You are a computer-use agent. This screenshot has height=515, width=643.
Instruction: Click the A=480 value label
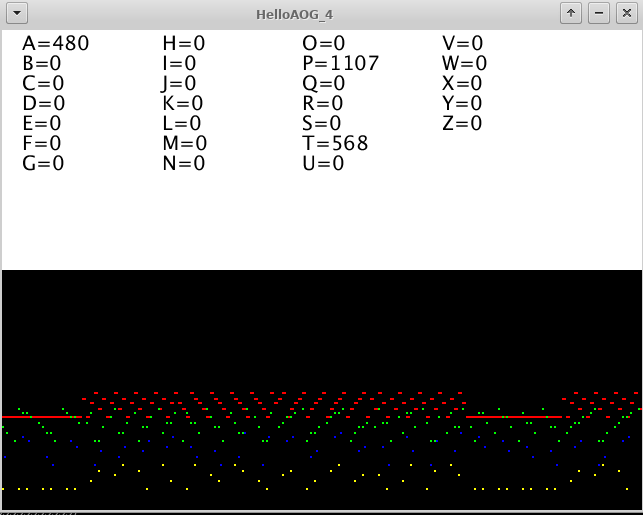[55, 44]
